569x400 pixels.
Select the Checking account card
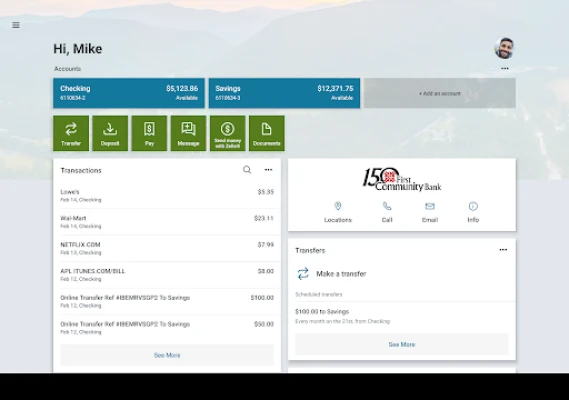pyautogui.click(x=129, y=93)
